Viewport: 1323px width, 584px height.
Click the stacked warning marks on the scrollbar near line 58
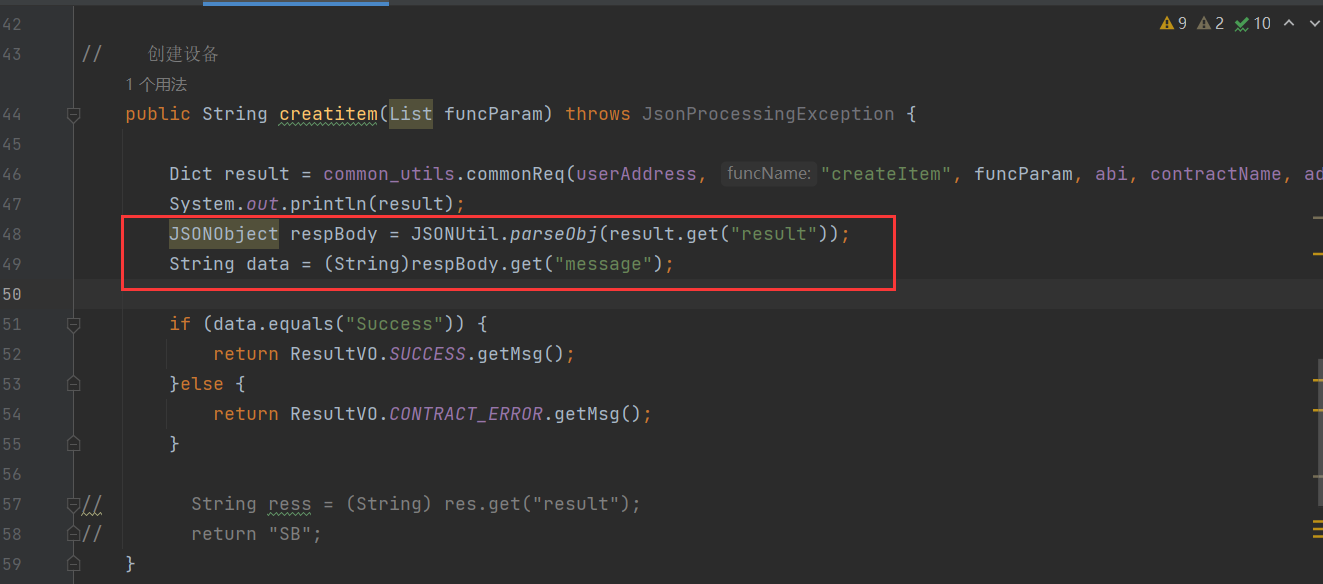click(x=1317, y=527)
